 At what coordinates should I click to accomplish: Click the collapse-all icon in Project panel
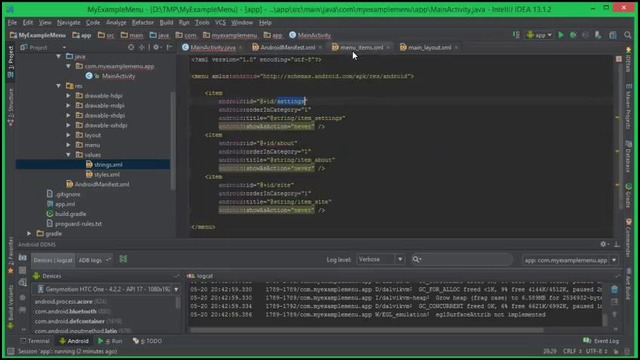[142, 47]
